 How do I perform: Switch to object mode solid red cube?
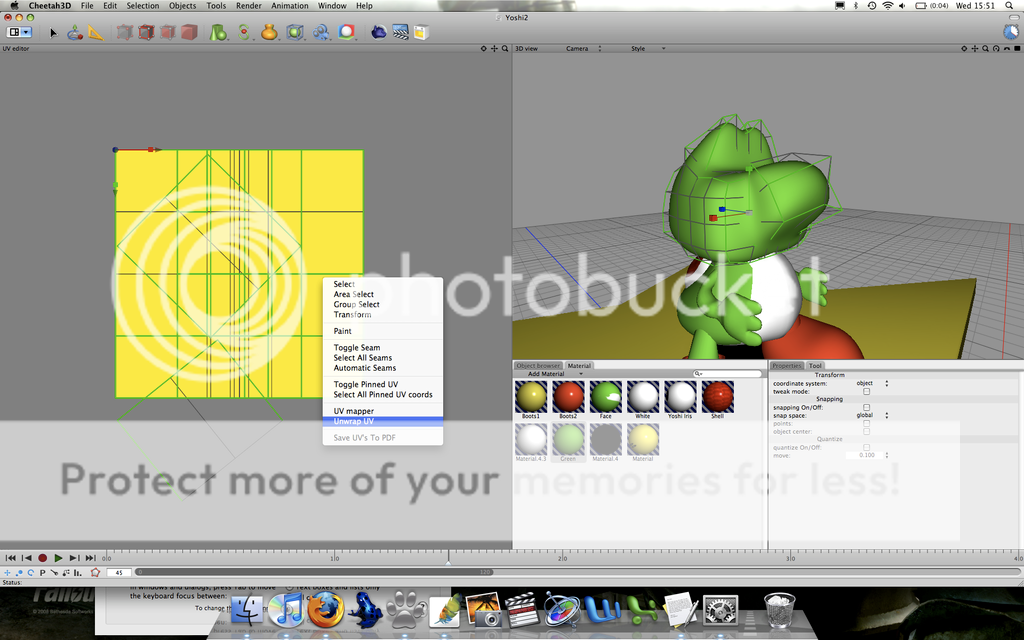[x=189, y=32]
